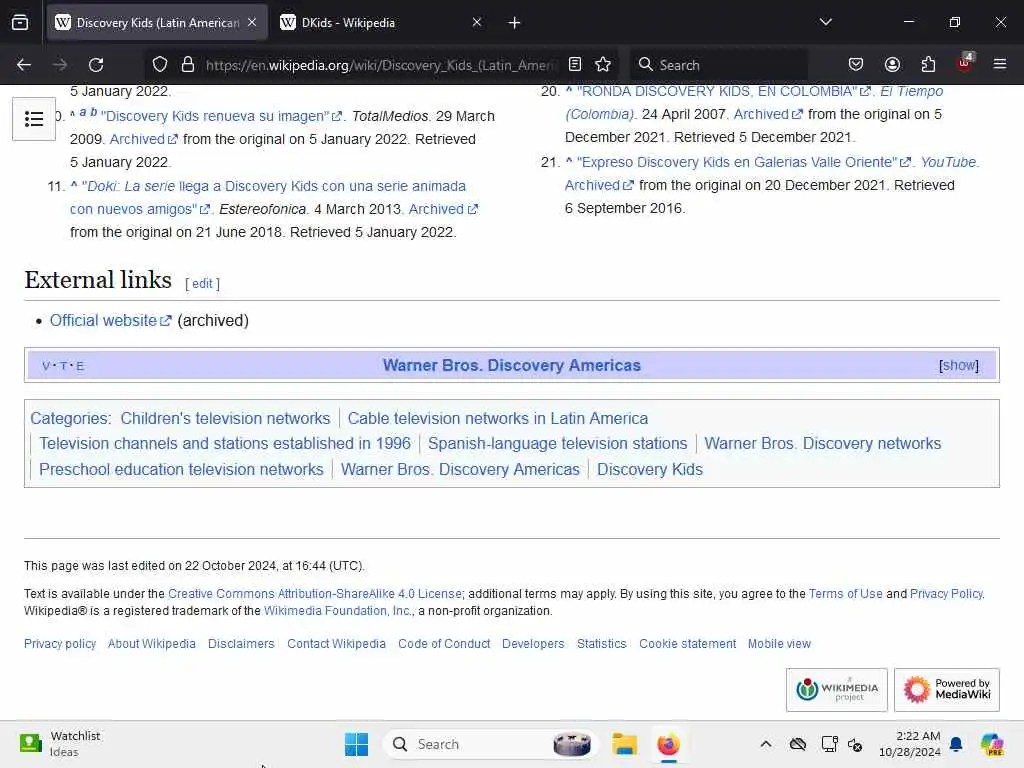Image resolution: width=1024 pixels, height=768 pixels.
Task: Open the Terms of Use link
Action: [845, 594]
